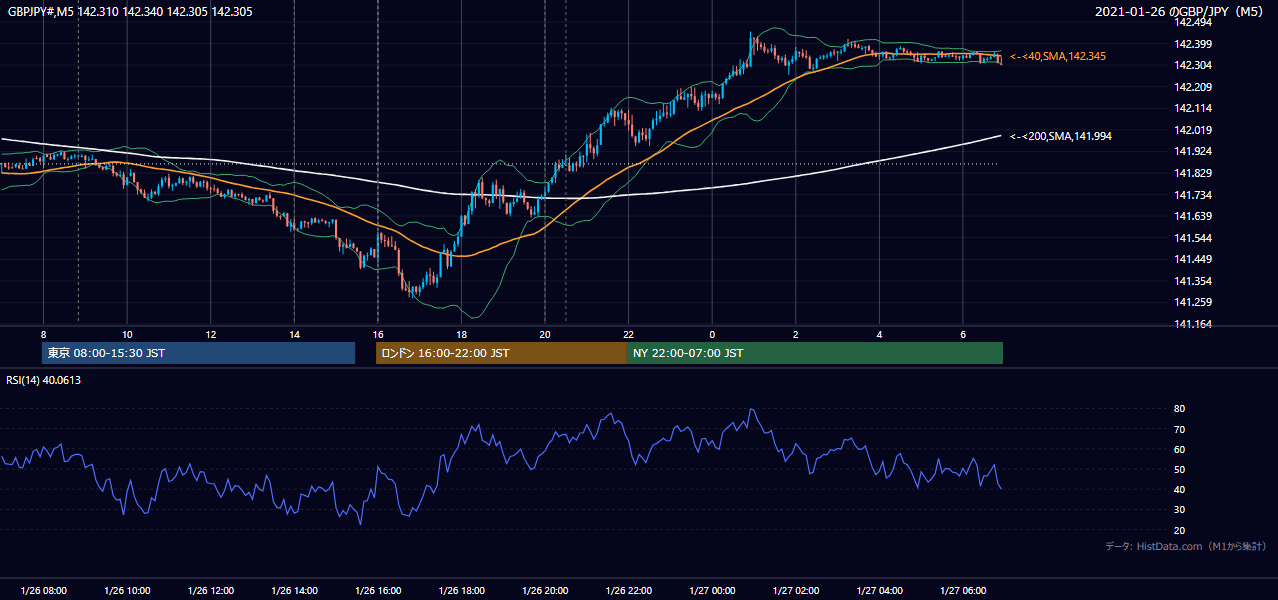This screenshot has height=600, width=1278.
Task: Click the 1/27 02:00 time label
Action: [x=796, y=591]
